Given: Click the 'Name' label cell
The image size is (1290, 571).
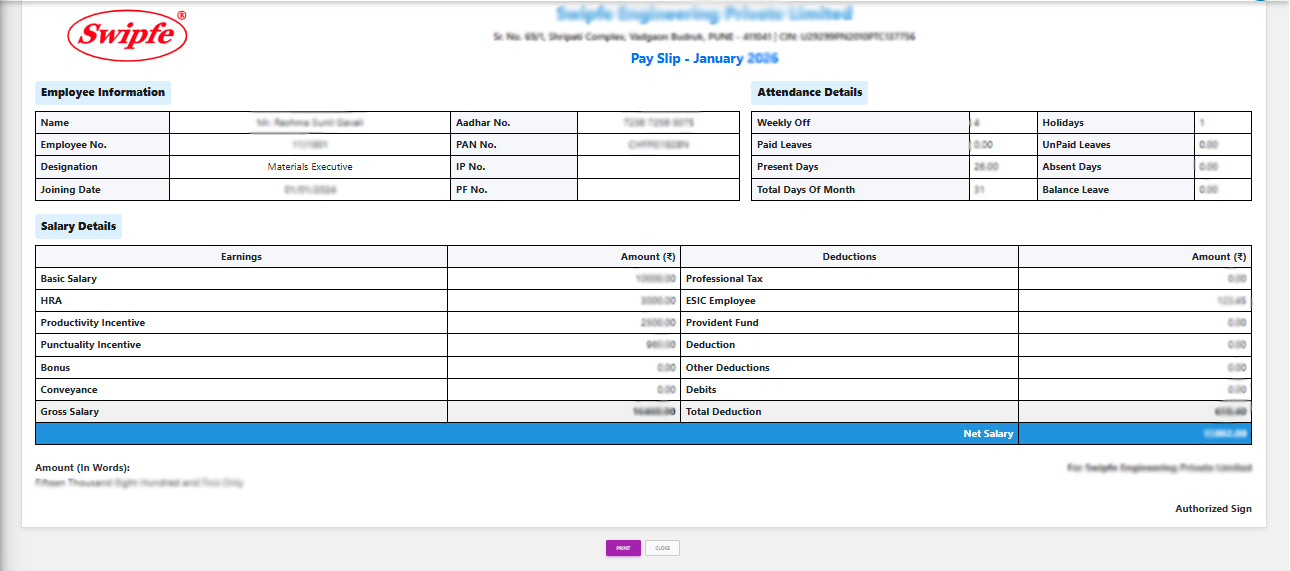Looking at the screenshot, I should (x=103, y=122).
